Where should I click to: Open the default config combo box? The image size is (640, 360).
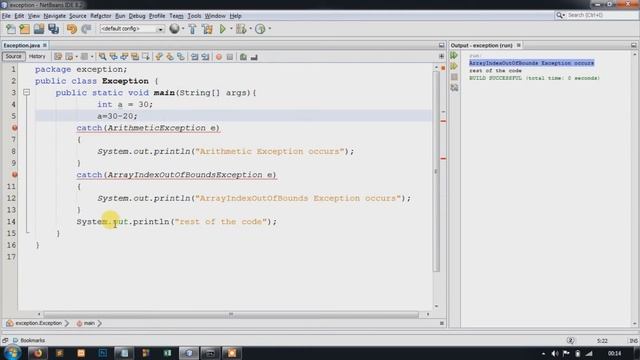coord(131,29)
